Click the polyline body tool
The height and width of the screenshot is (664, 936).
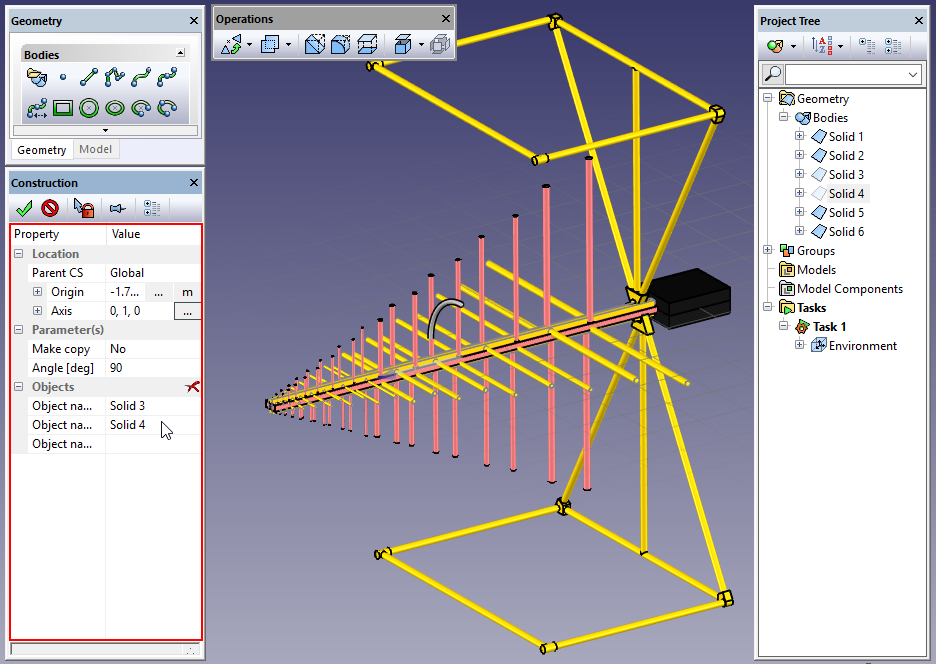coord(115,77)
